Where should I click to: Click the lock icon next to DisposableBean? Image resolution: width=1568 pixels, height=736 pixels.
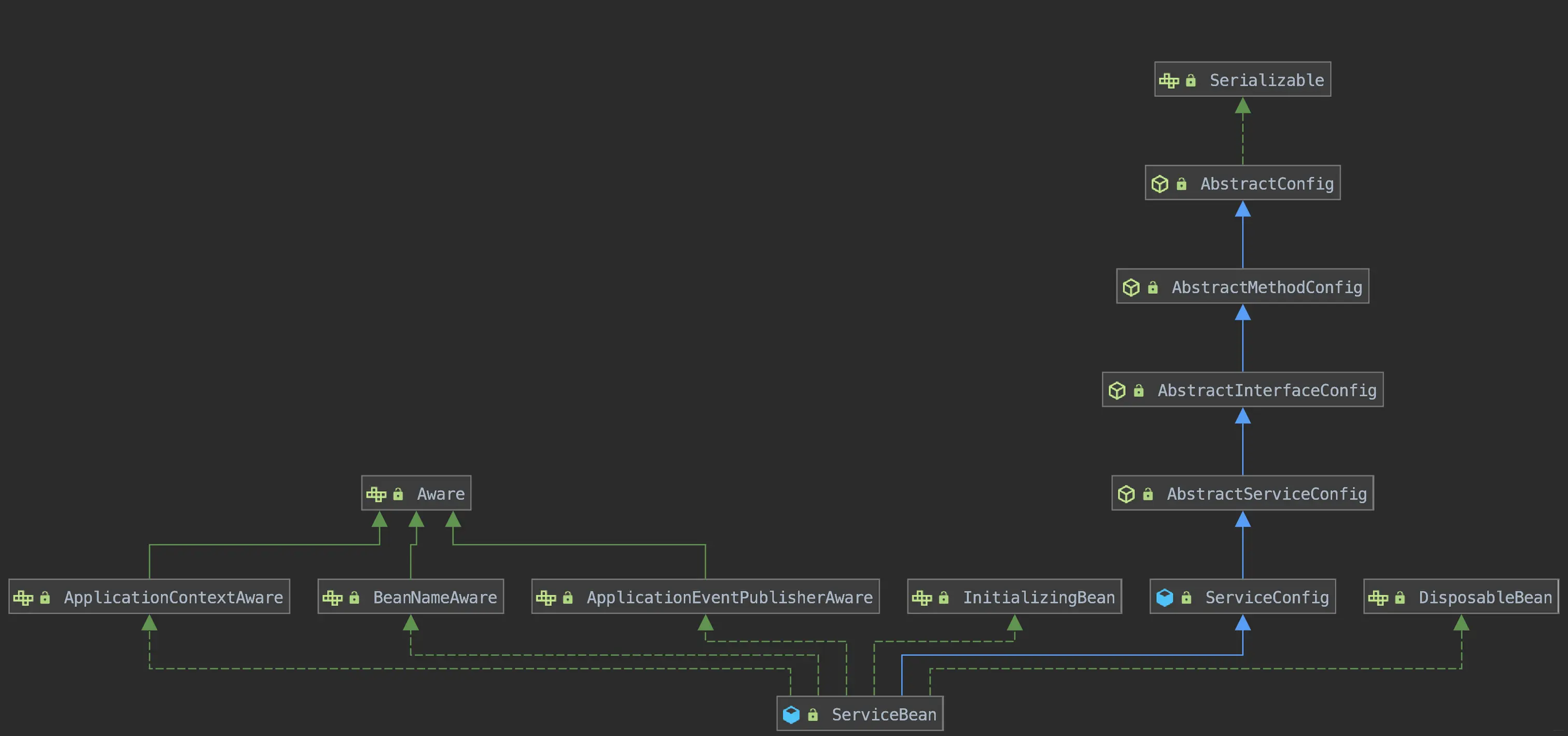(x=1400, y=597)
